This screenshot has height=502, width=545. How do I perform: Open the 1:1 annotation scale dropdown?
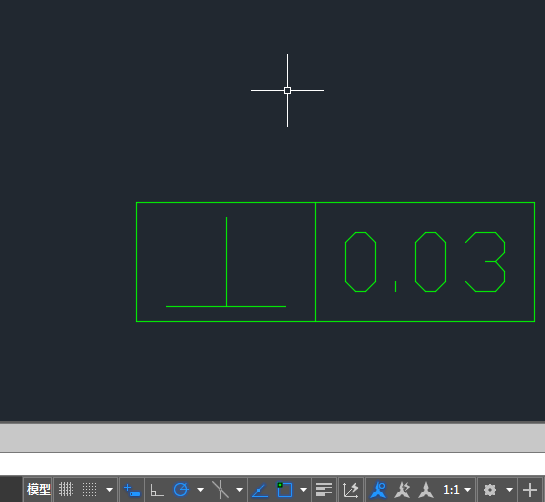pyautogui.click(x=457, y=490)
